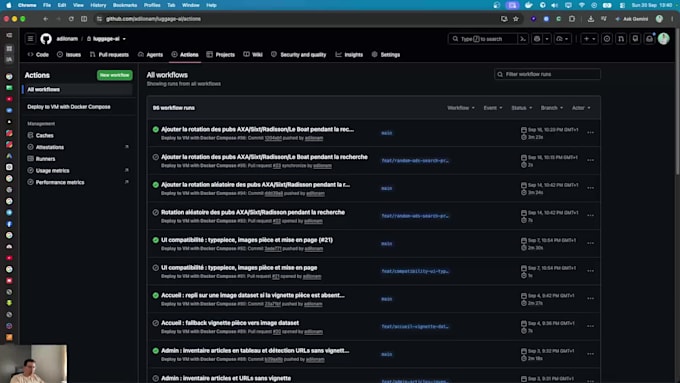Open run 'Accueil : fallback vignette pièce vers image dataset'
Screen dimensions: 680x383
click(x=230, y=323)
